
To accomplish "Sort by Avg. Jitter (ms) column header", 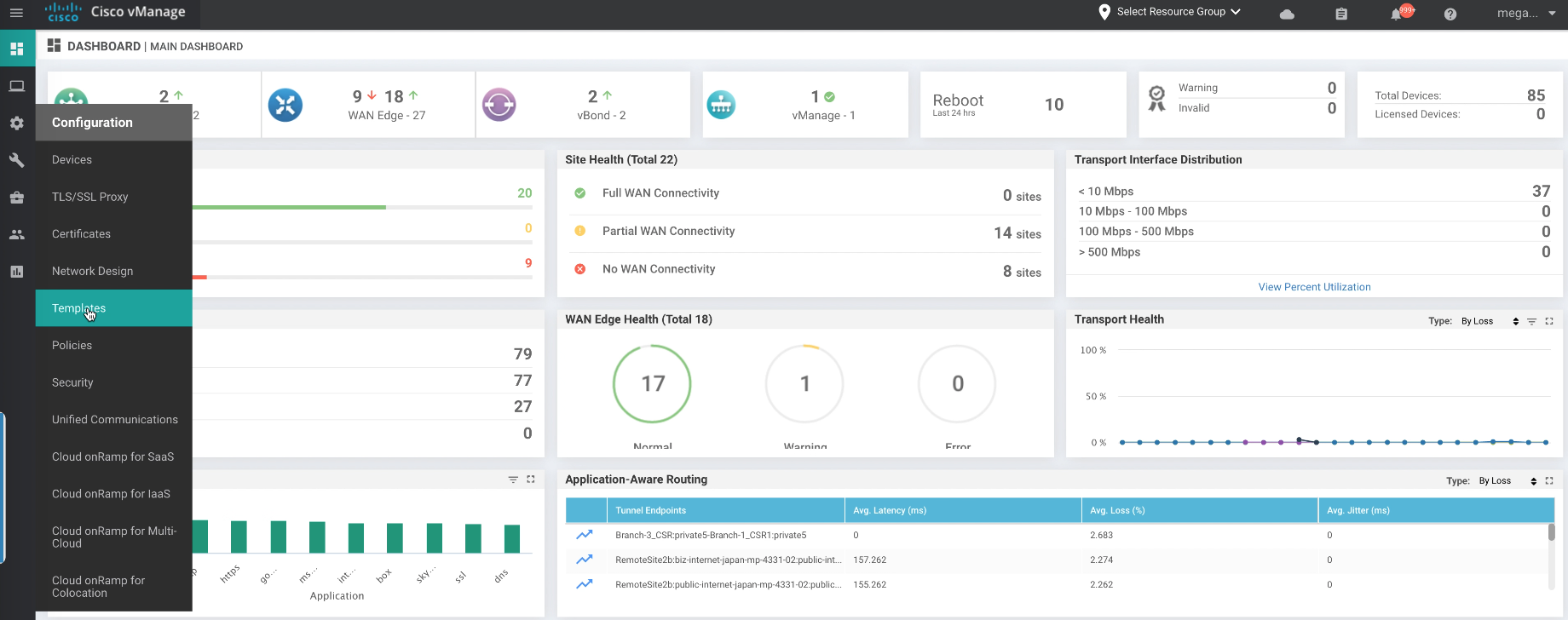I will 1436,510.
